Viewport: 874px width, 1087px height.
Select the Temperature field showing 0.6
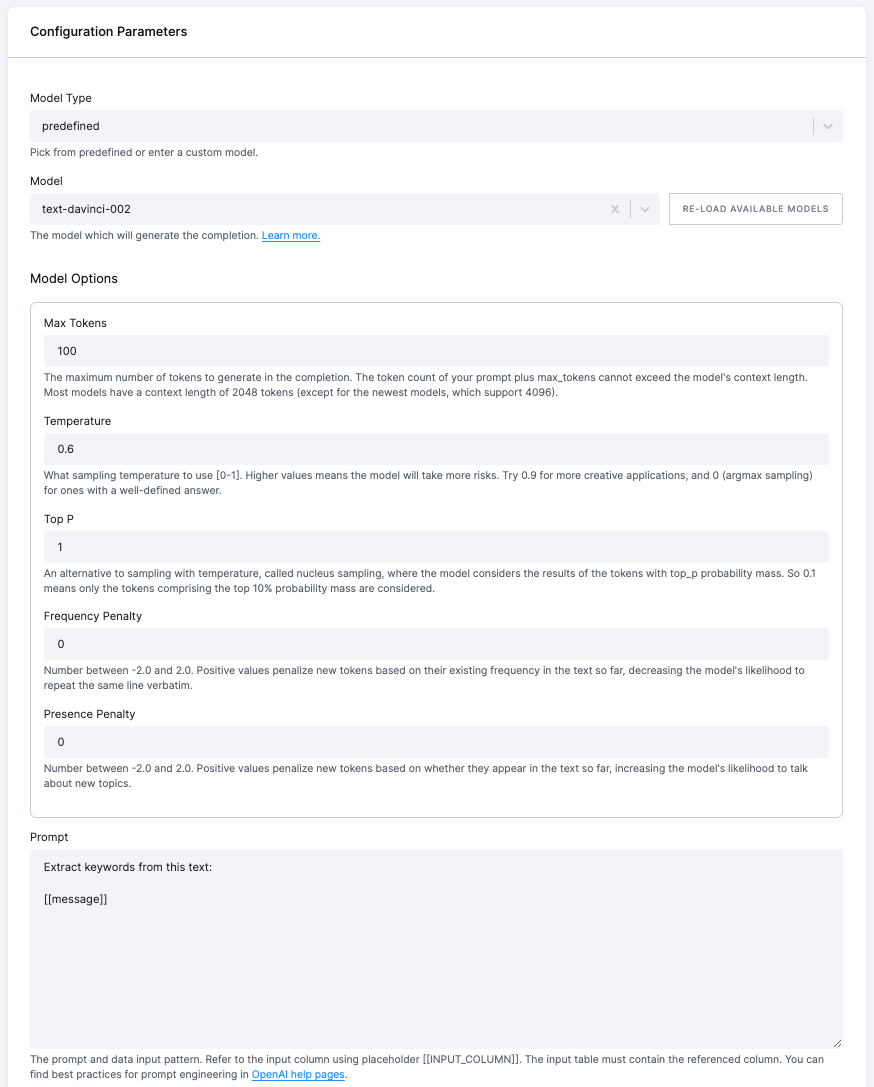[x=436, y=449]
